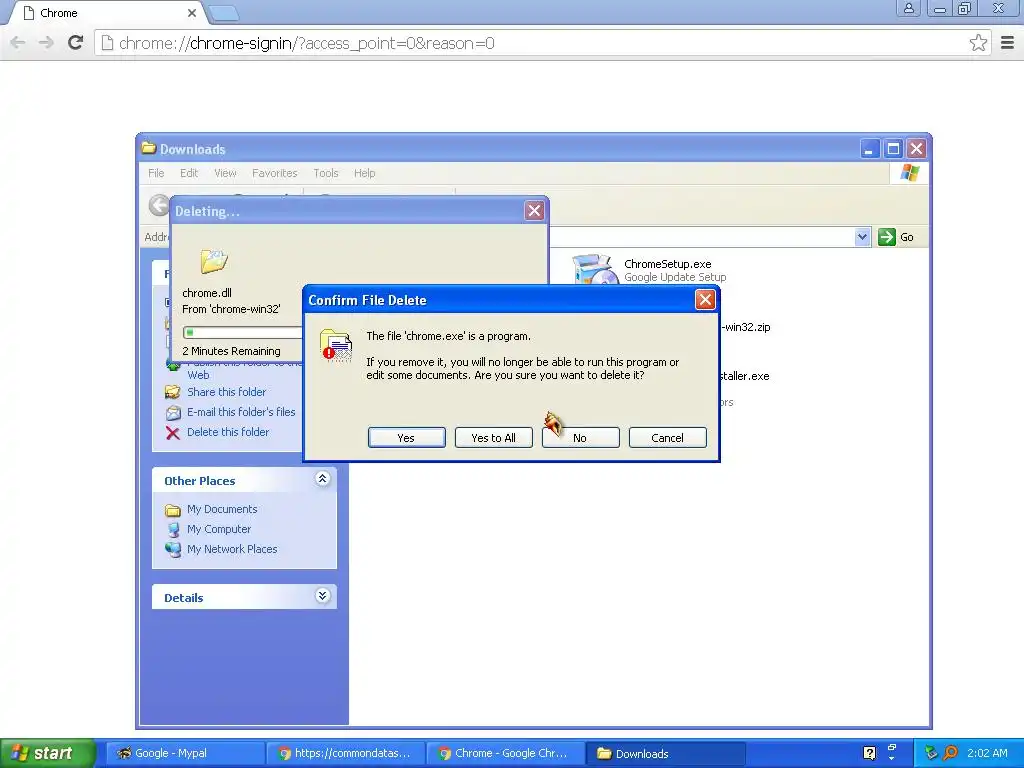Click the Go button in address bar
The image size is (1024, 768).
coord(896,237)
